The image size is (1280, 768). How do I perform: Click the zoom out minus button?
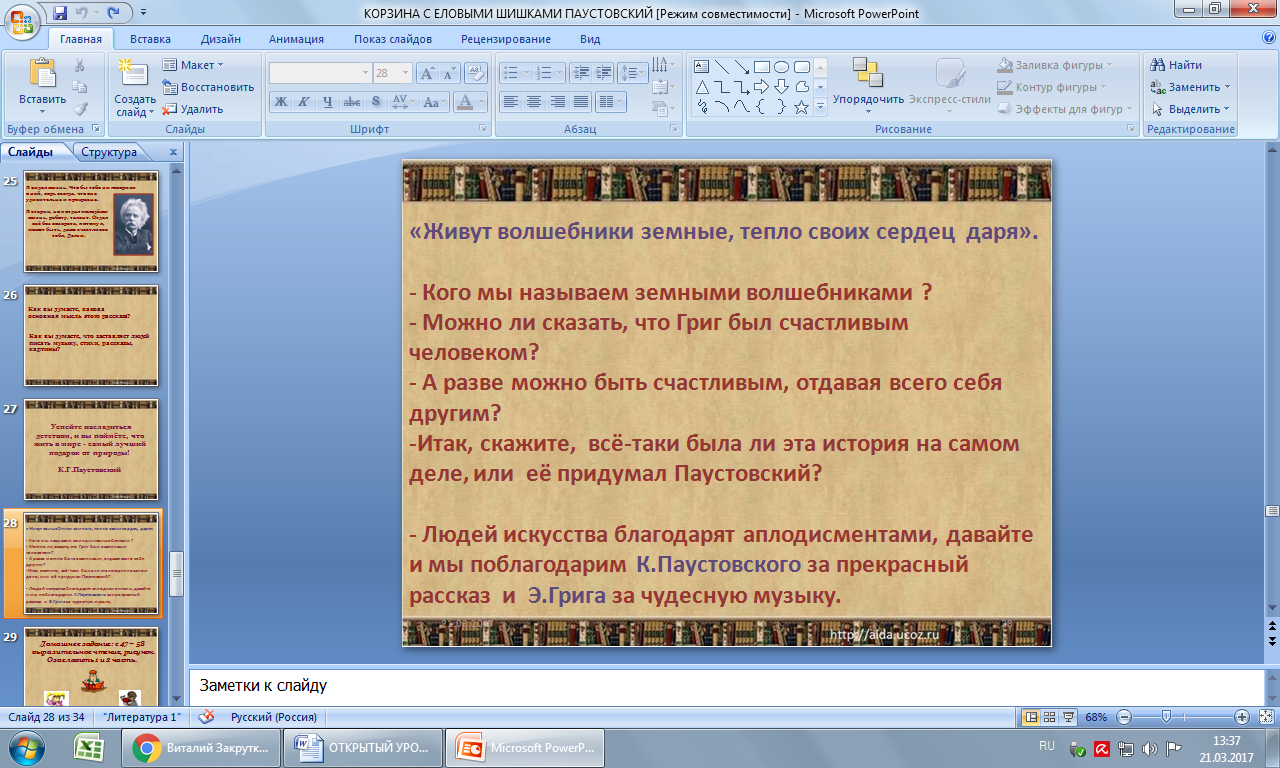1124,717
